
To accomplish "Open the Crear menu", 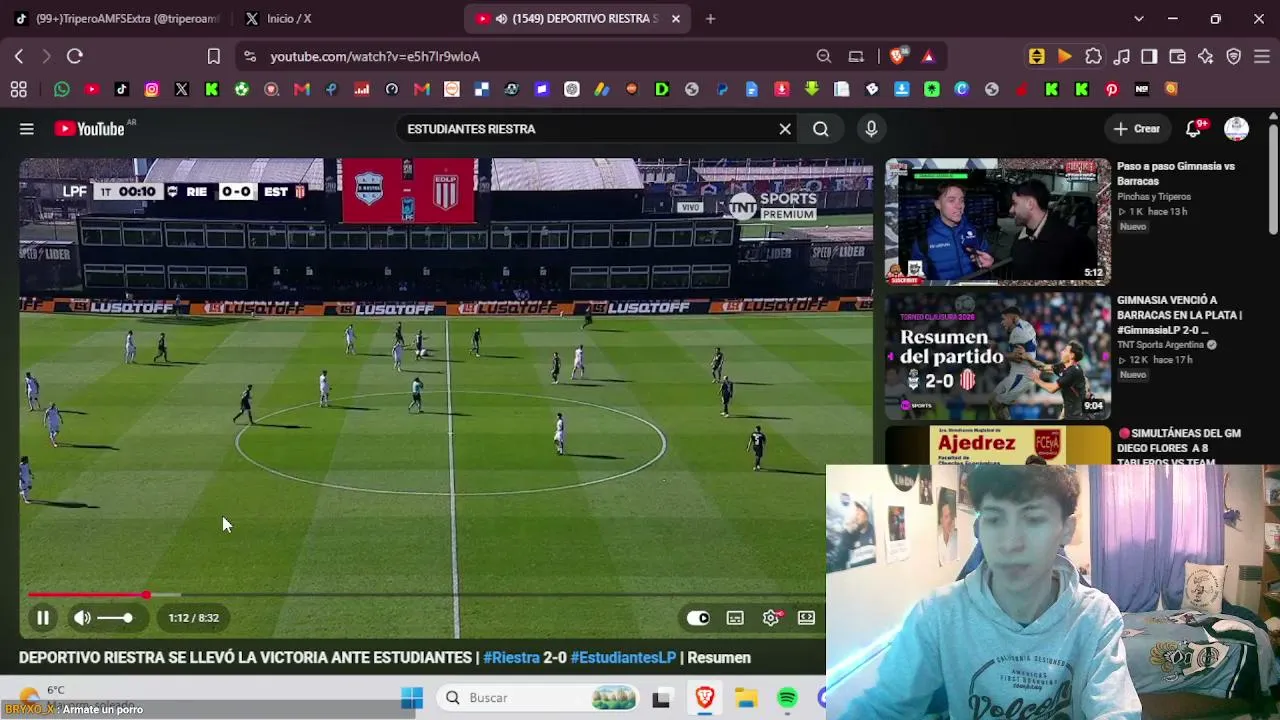I will tap(1137, 129).
